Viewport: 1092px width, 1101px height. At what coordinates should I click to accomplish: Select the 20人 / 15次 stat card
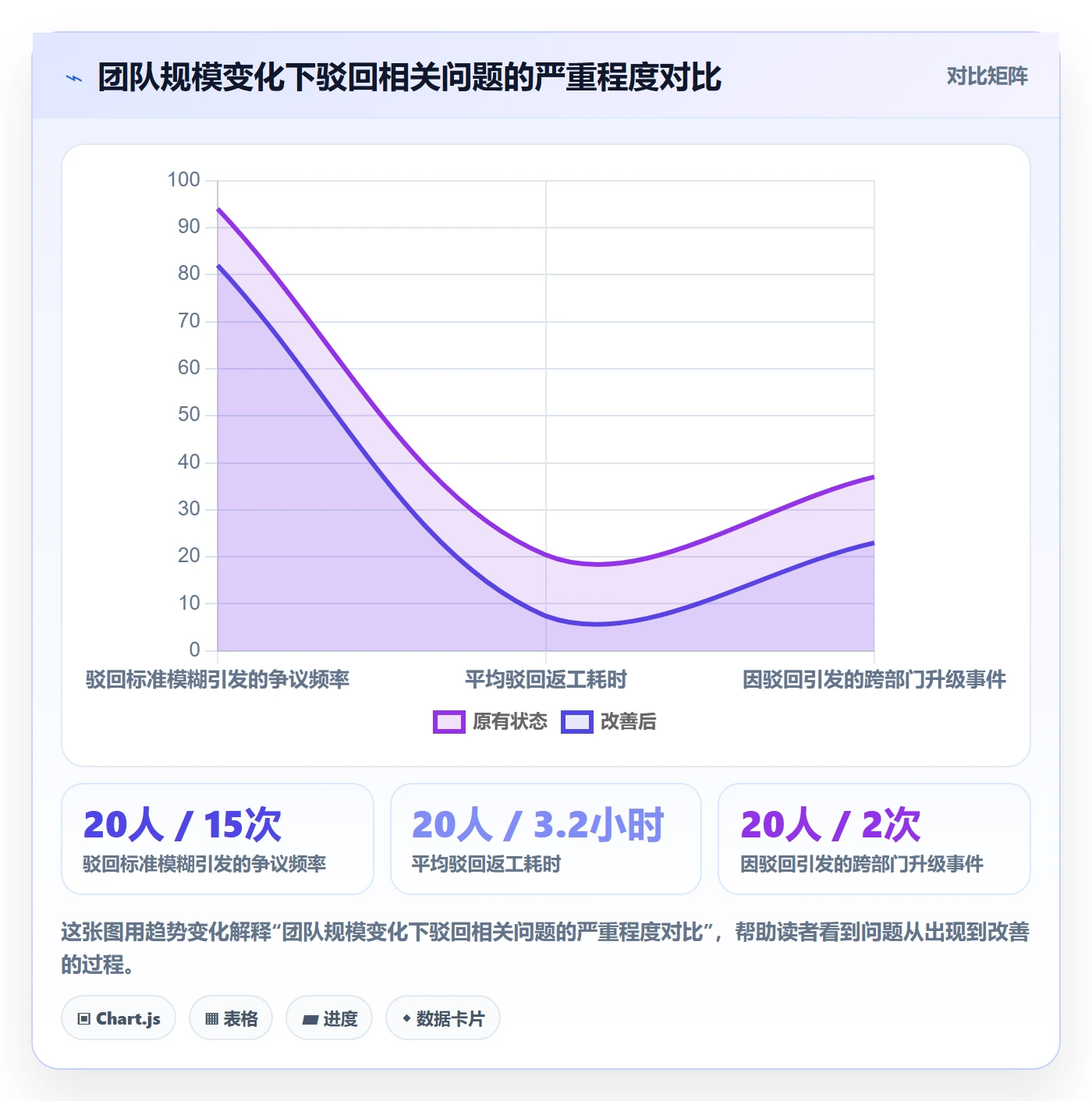(x=218, y=839)
